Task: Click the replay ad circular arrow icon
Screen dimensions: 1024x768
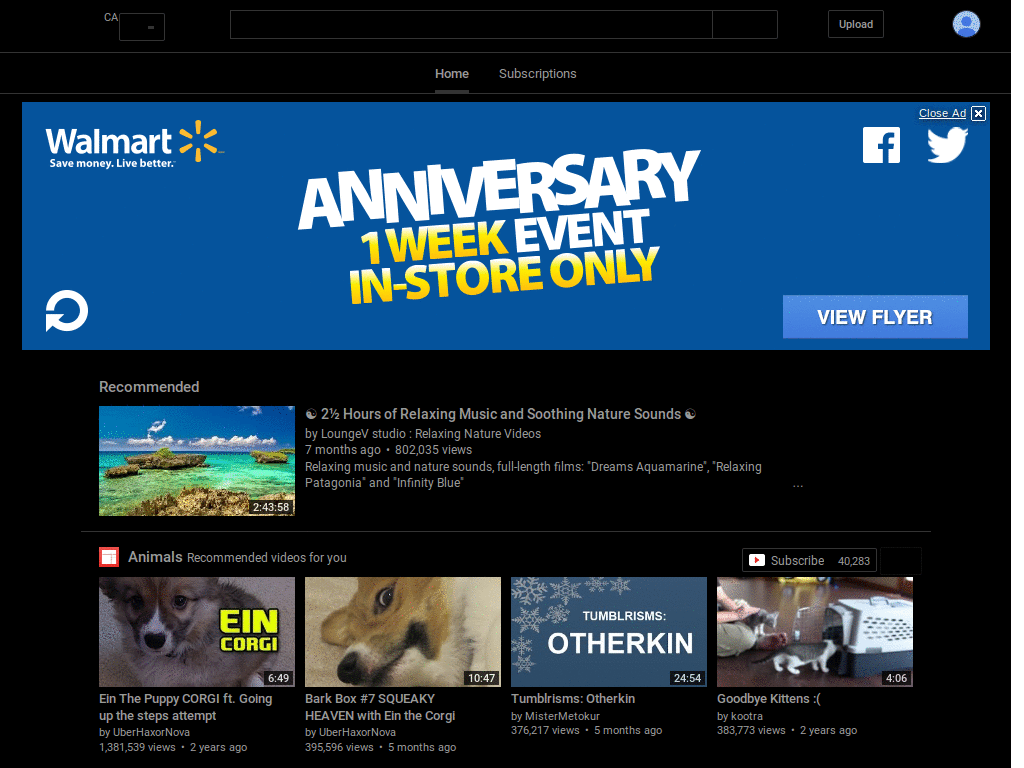Action: 67,311
